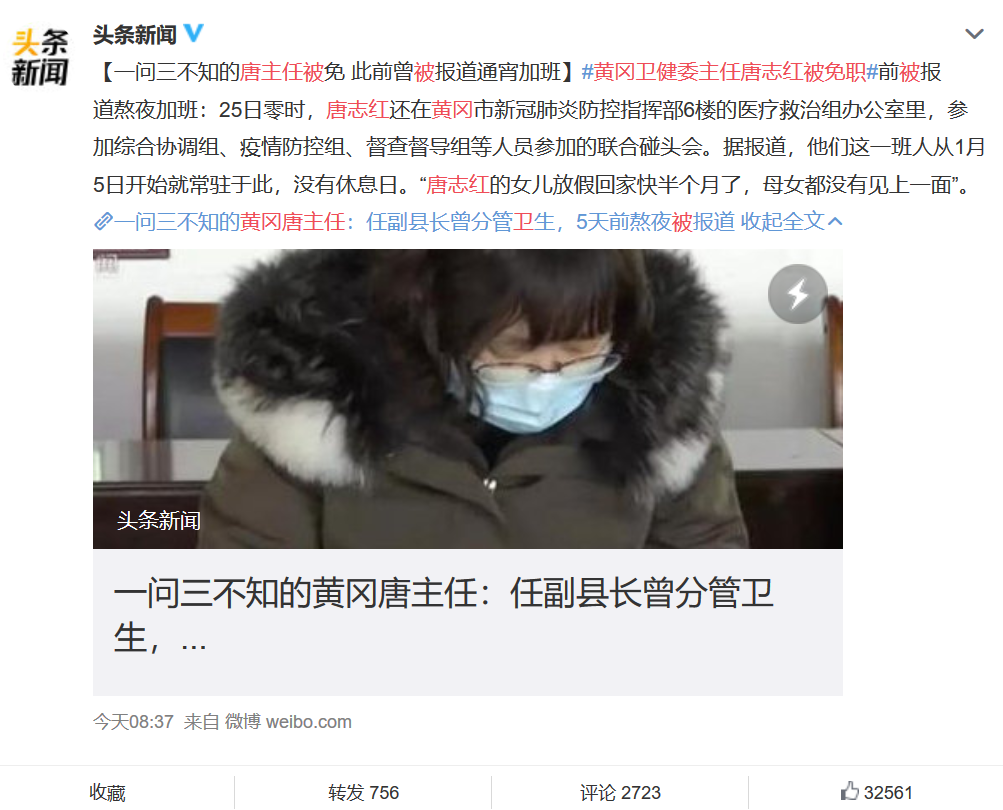Click the 微博 weibo.com source link
The height and width of the screenshot is (810, 1003).
pyautogui.click(x=288, y=722)
